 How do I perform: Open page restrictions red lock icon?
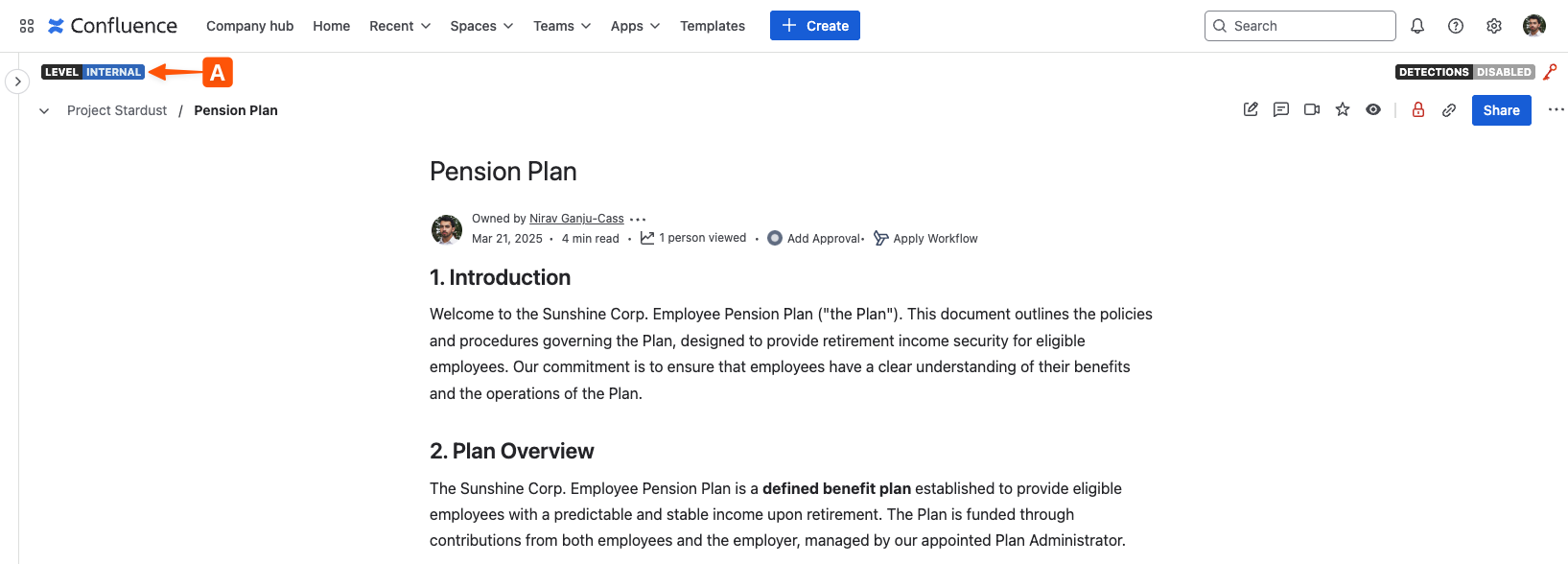point(1418,109)
